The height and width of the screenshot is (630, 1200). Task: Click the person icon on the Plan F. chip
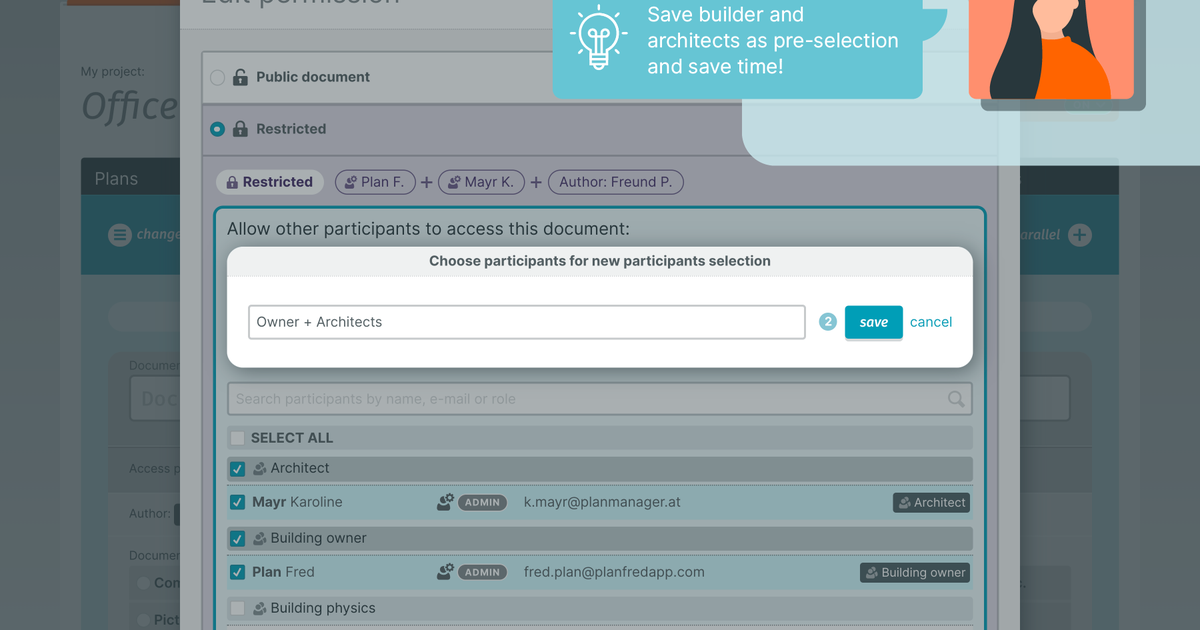click(349, 182)
